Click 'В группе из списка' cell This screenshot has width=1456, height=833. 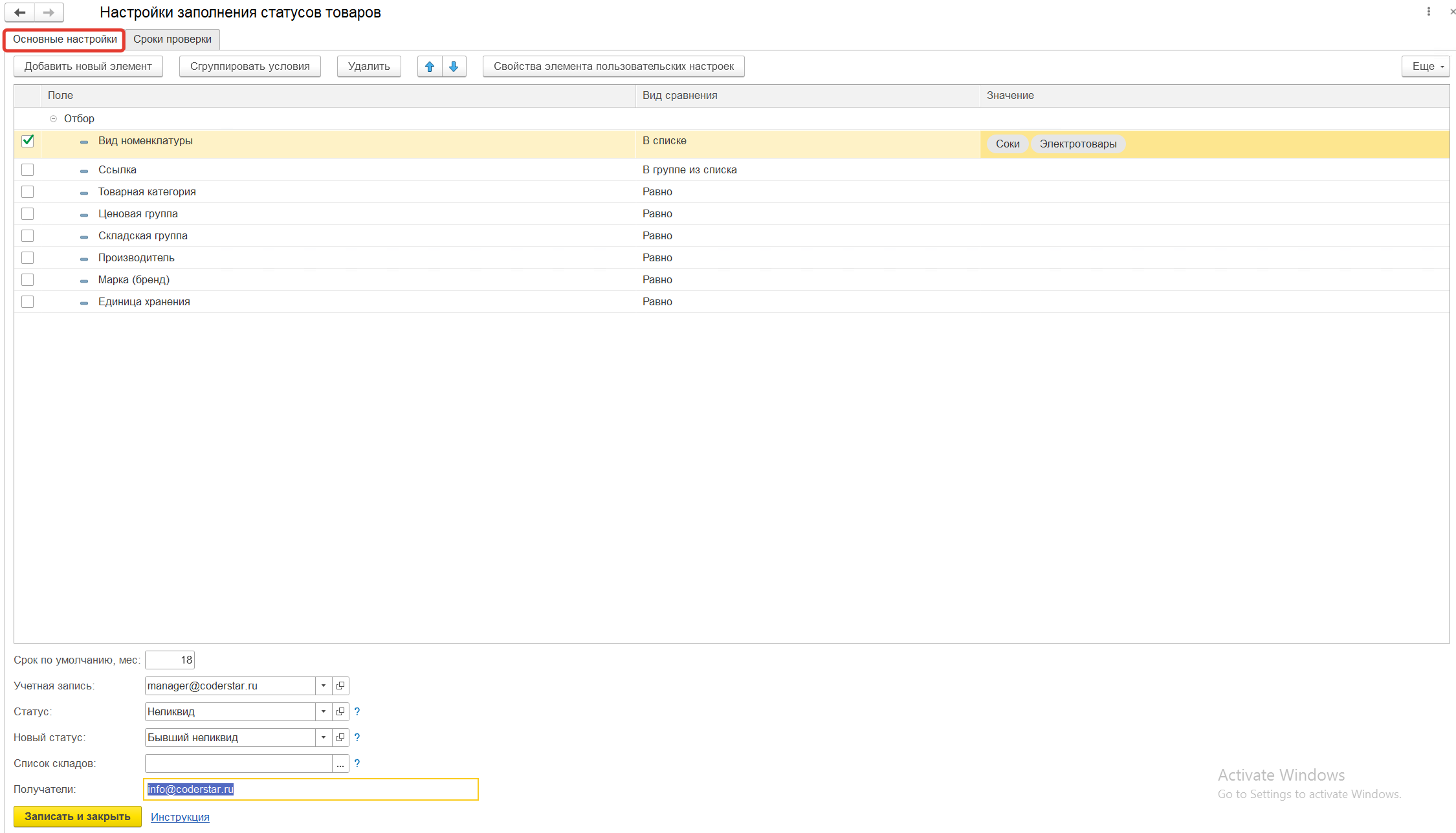[808, 169]
